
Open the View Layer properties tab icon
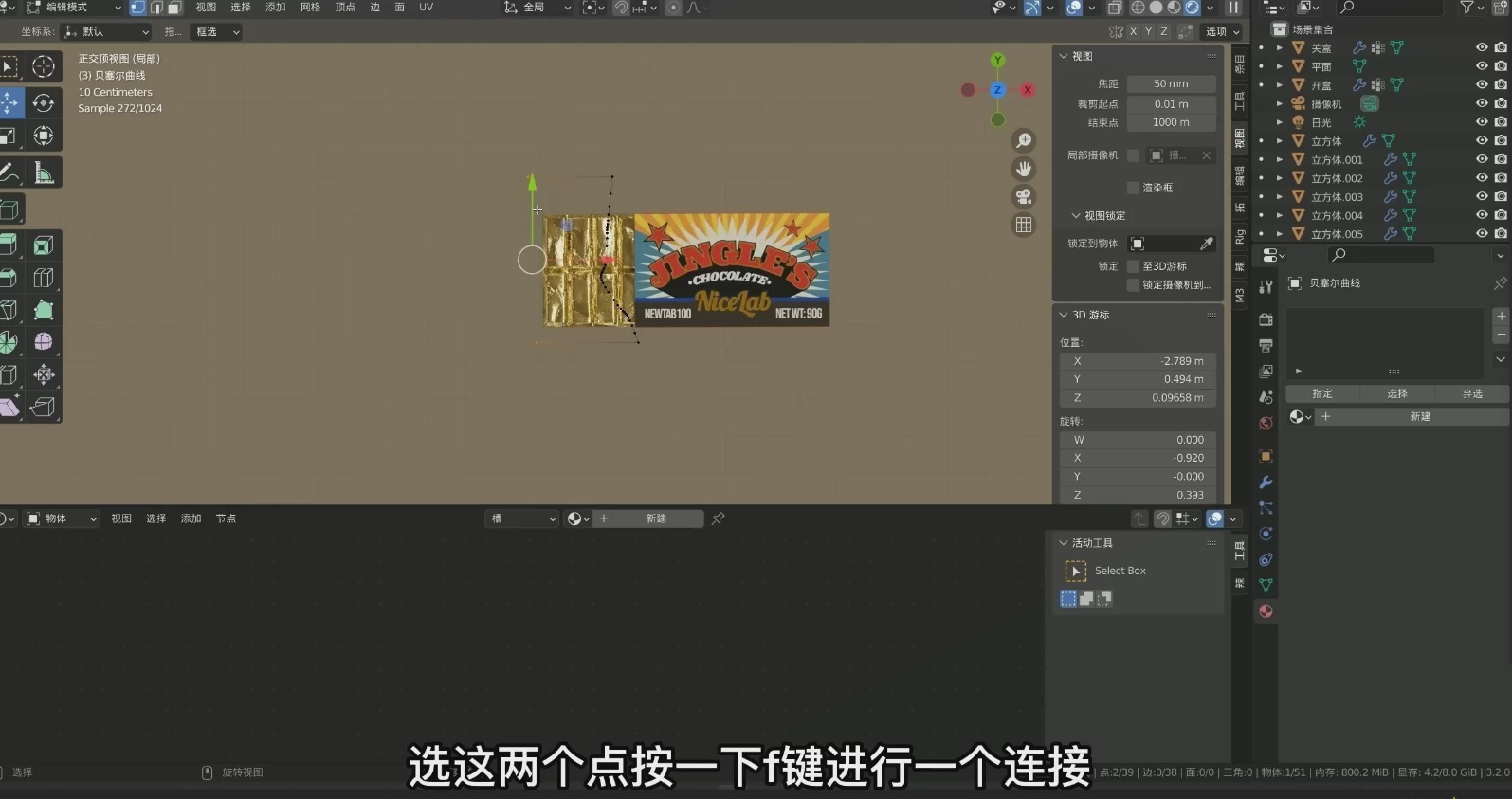tap(1266, 372)
